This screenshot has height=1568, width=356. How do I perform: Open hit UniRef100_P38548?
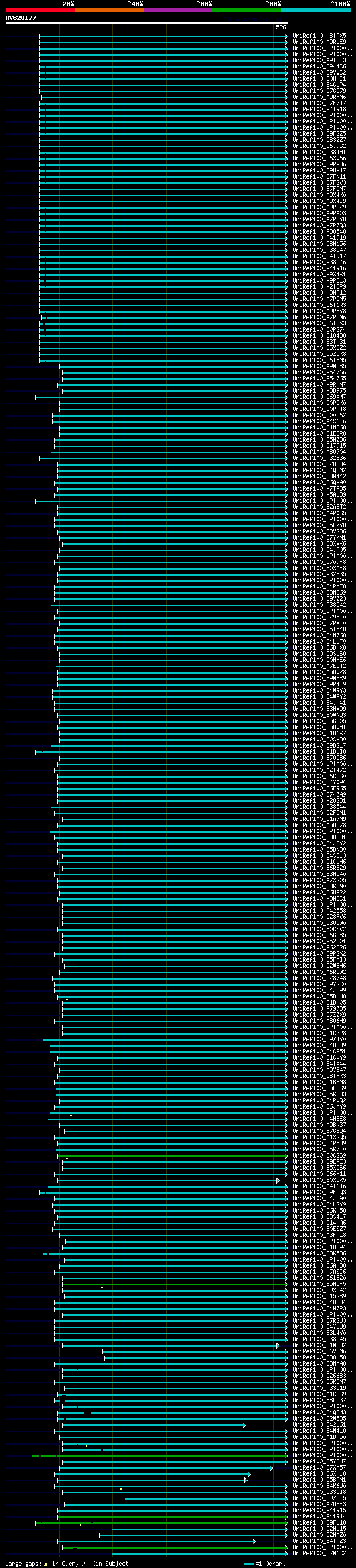coord(319,232)
